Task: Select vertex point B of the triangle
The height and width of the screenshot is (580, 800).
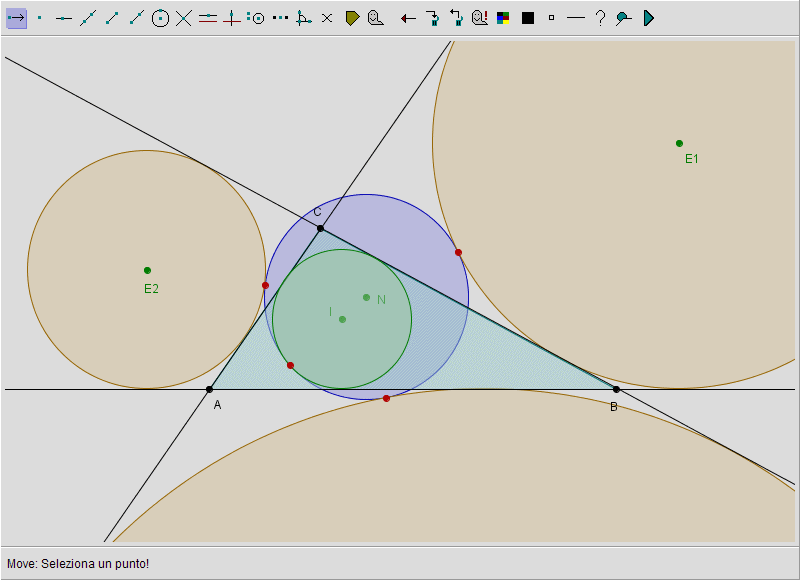Action: pos(616,389)
